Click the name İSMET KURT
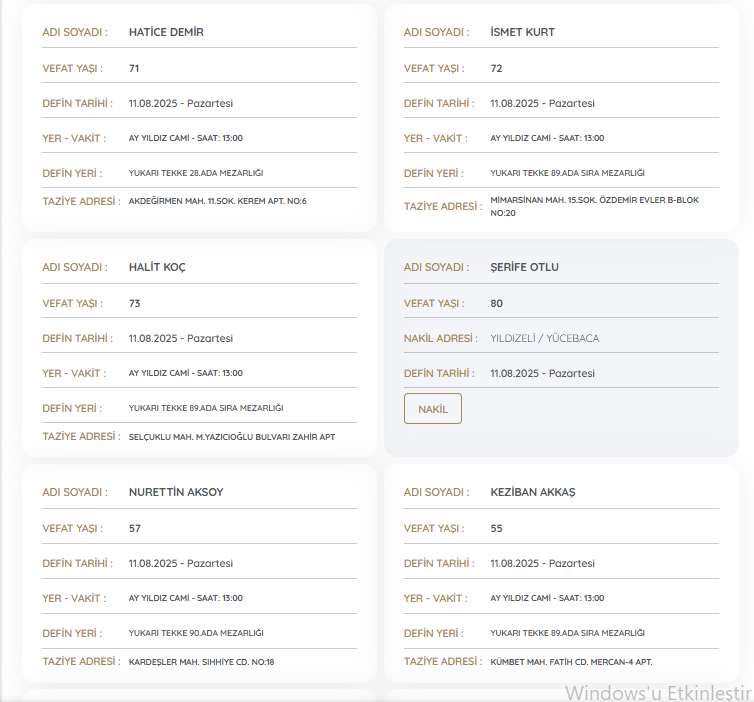 click(x=522, y=32)
